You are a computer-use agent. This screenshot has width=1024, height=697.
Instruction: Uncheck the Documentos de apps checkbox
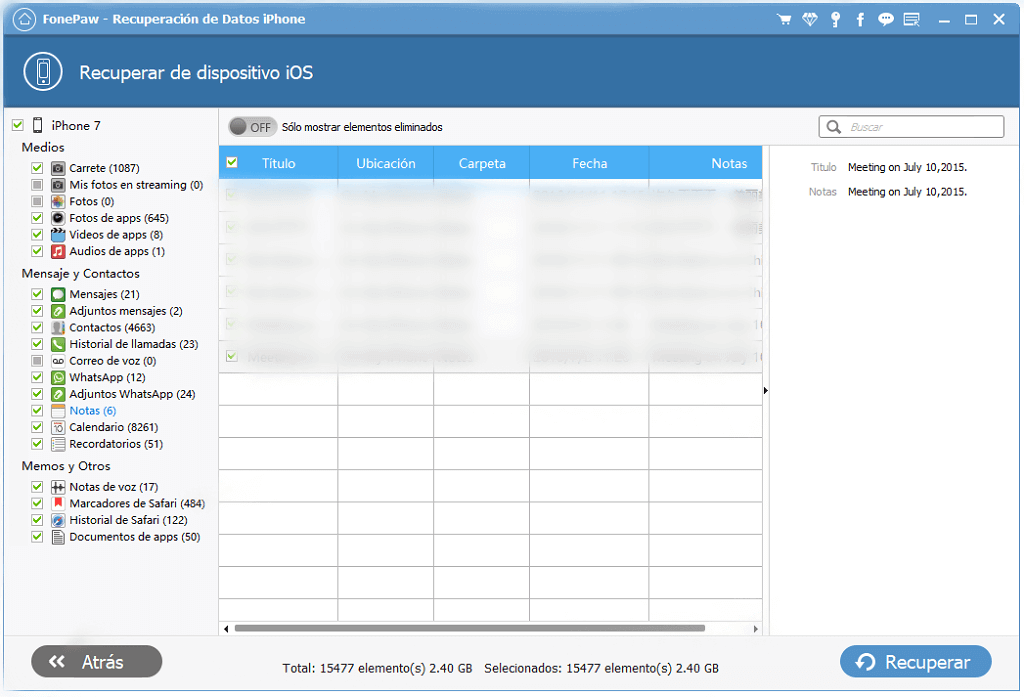click(x=37, y=537)
